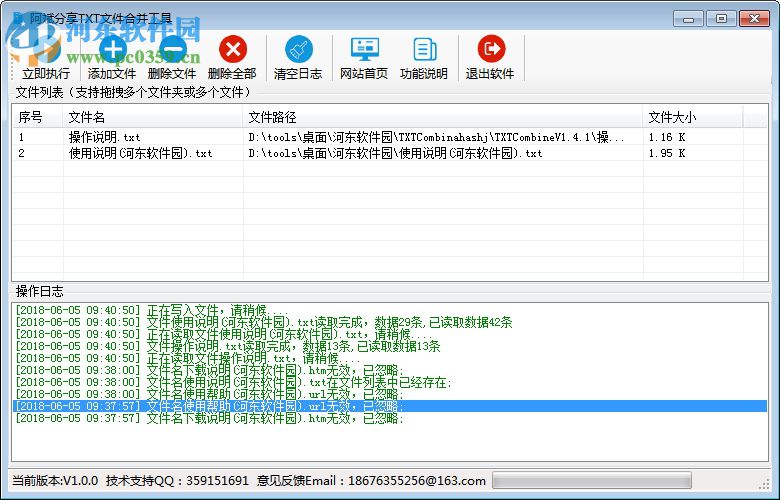Click the 删除文件 minus icon
The width and height of the screenshot is (780, 500).
(x=172, y=49)
